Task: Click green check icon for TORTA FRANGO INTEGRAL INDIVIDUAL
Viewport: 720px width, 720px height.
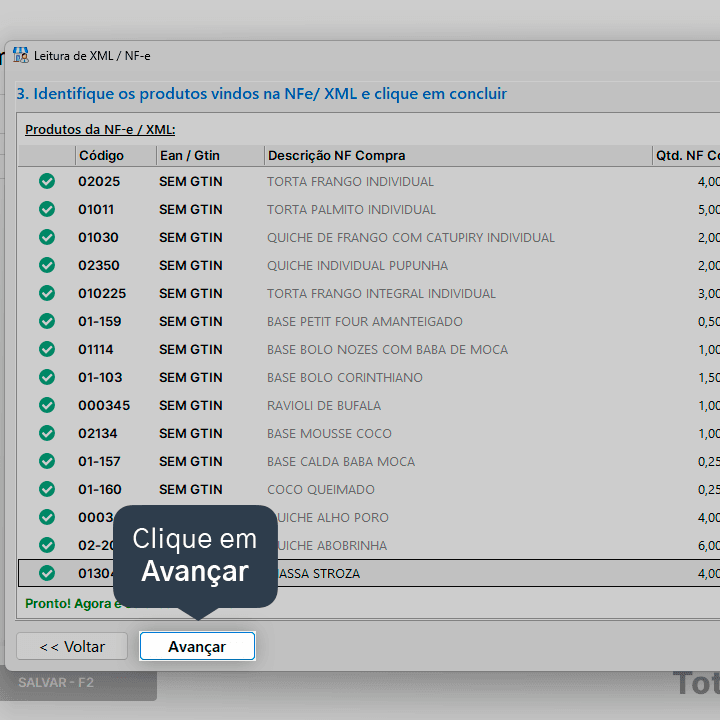Action: click(x=47, y=293)
